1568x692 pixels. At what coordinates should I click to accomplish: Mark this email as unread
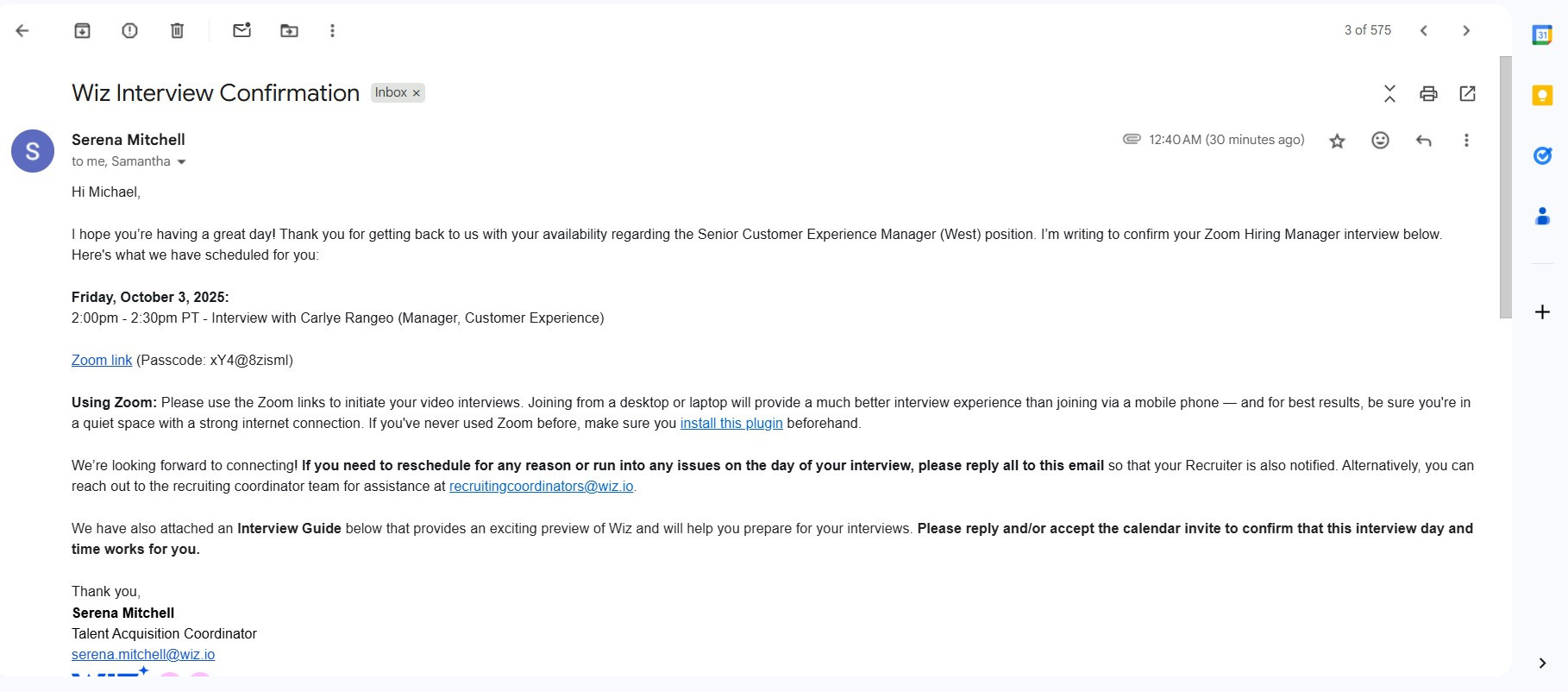tap(241, 31)
